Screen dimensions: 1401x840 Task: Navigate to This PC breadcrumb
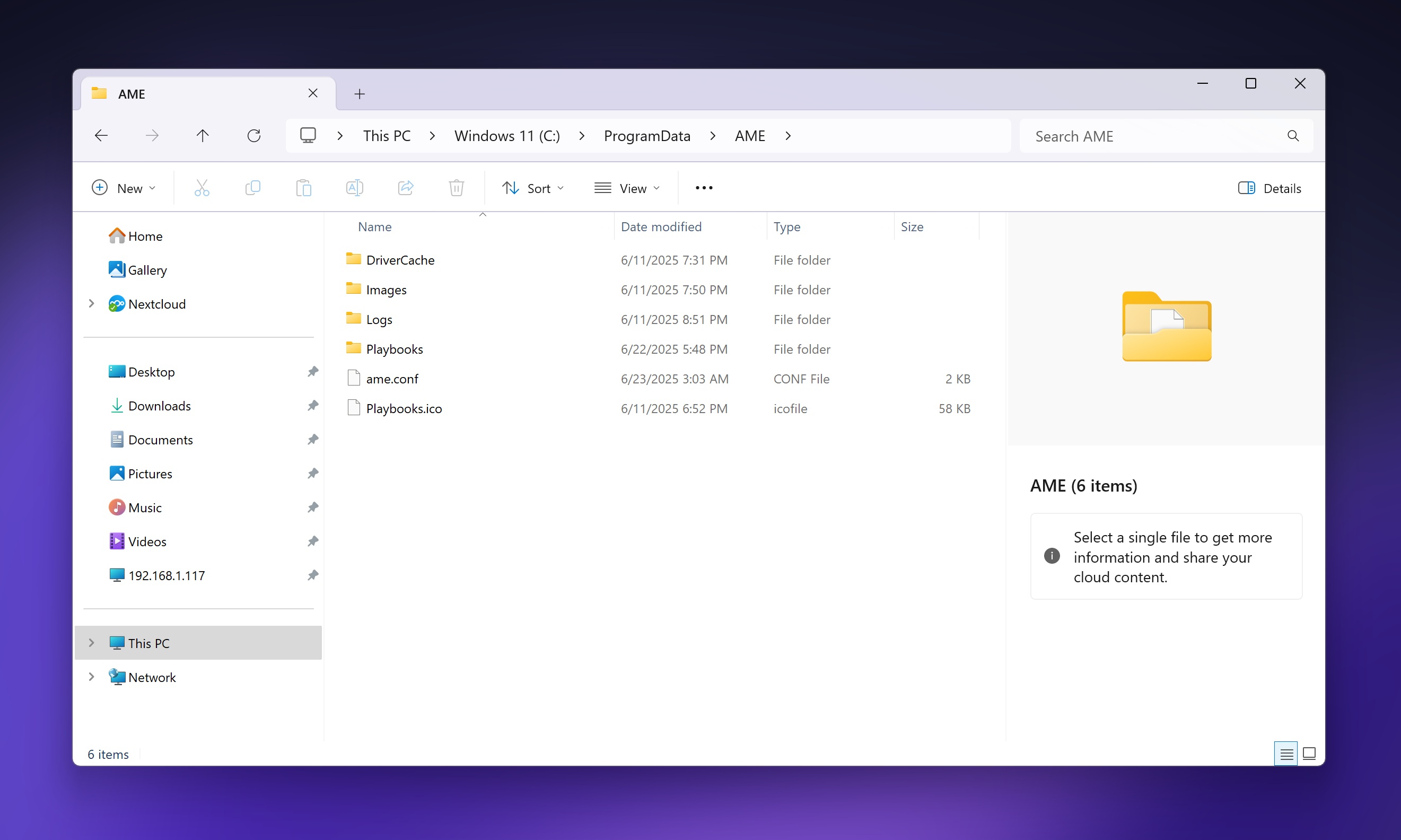point(387,136)
